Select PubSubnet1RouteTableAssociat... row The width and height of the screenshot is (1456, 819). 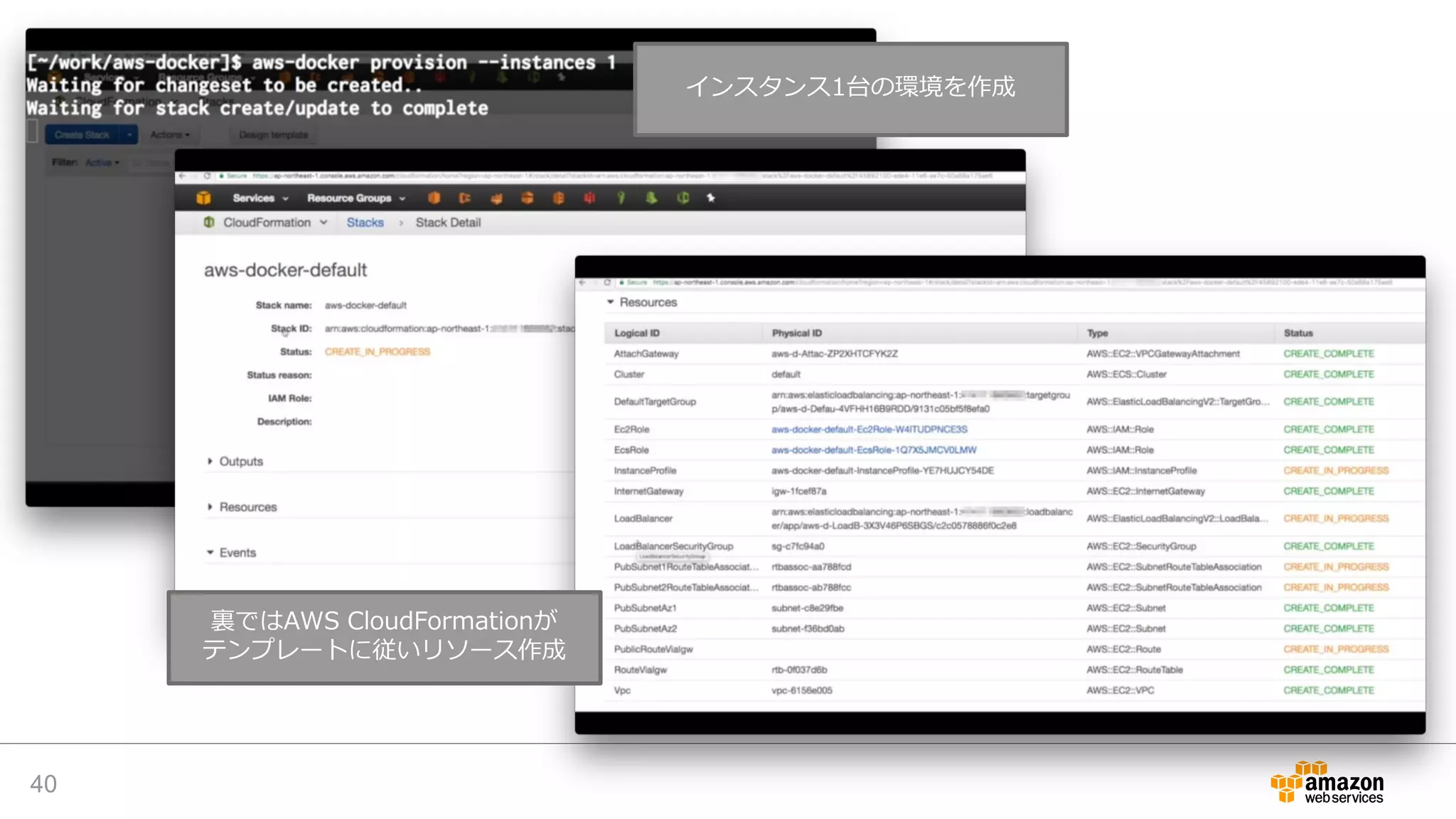coord(1015,567)
